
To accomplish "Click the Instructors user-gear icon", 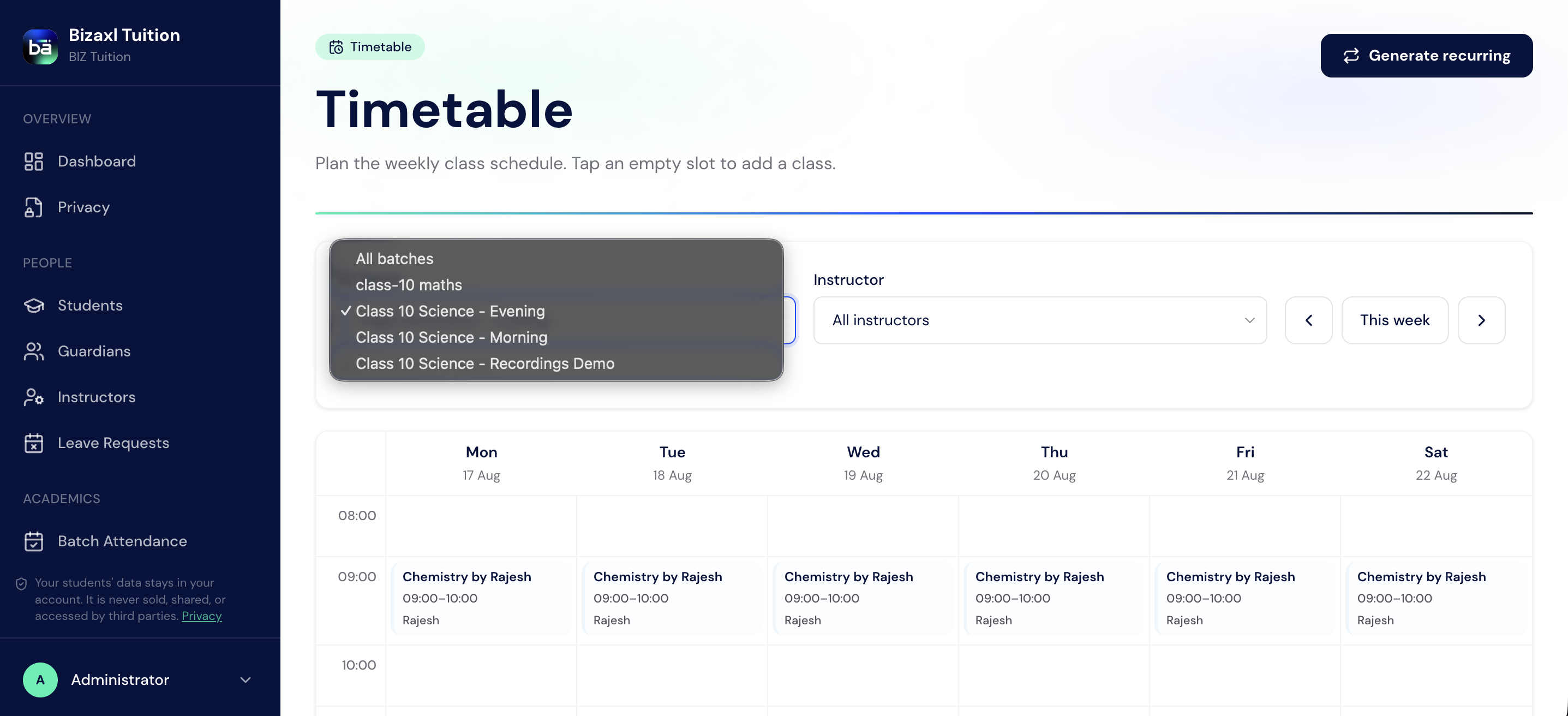I will coord(33,397).
